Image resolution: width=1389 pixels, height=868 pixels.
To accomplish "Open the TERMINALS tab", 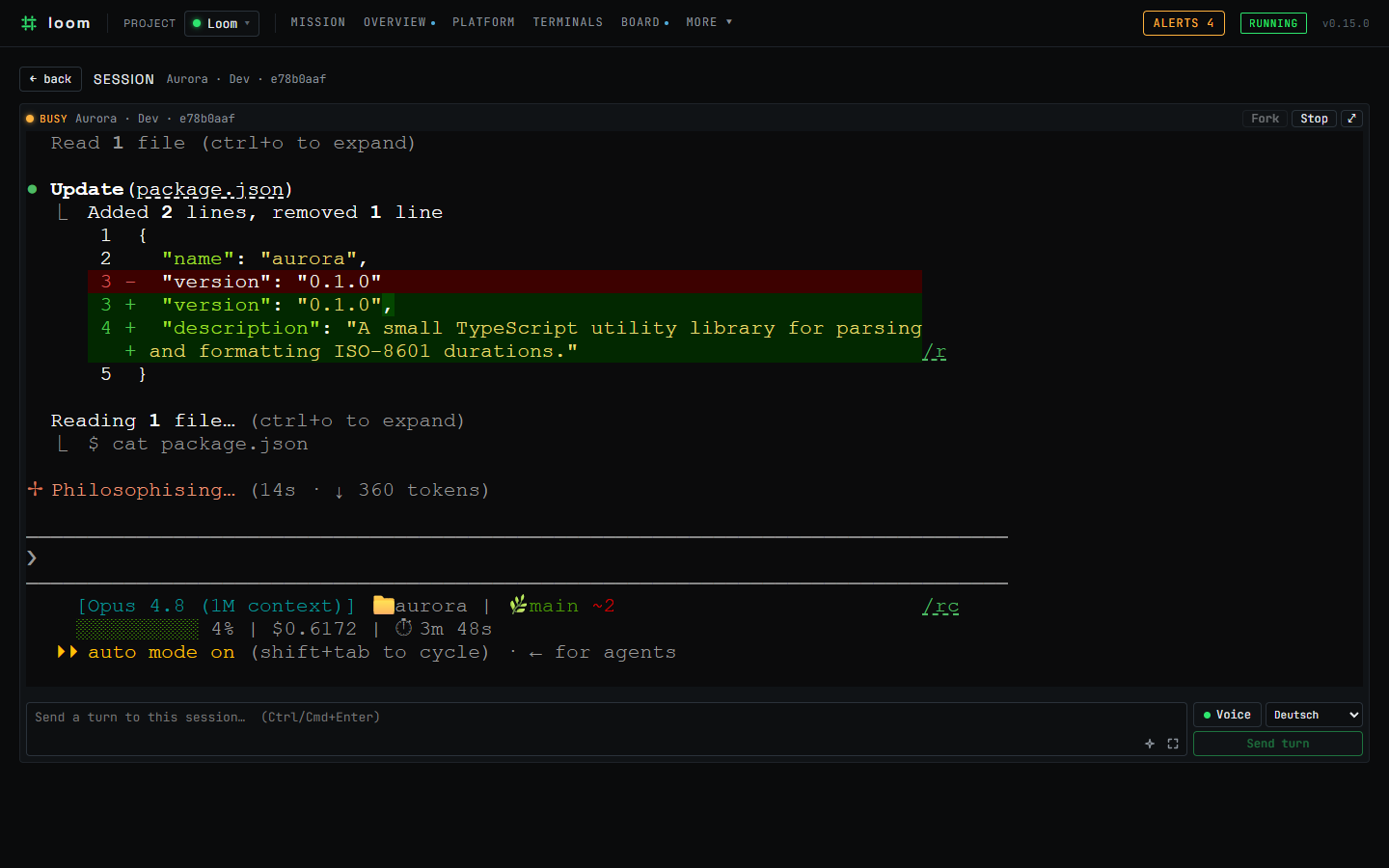I will [x=568, y=22].
